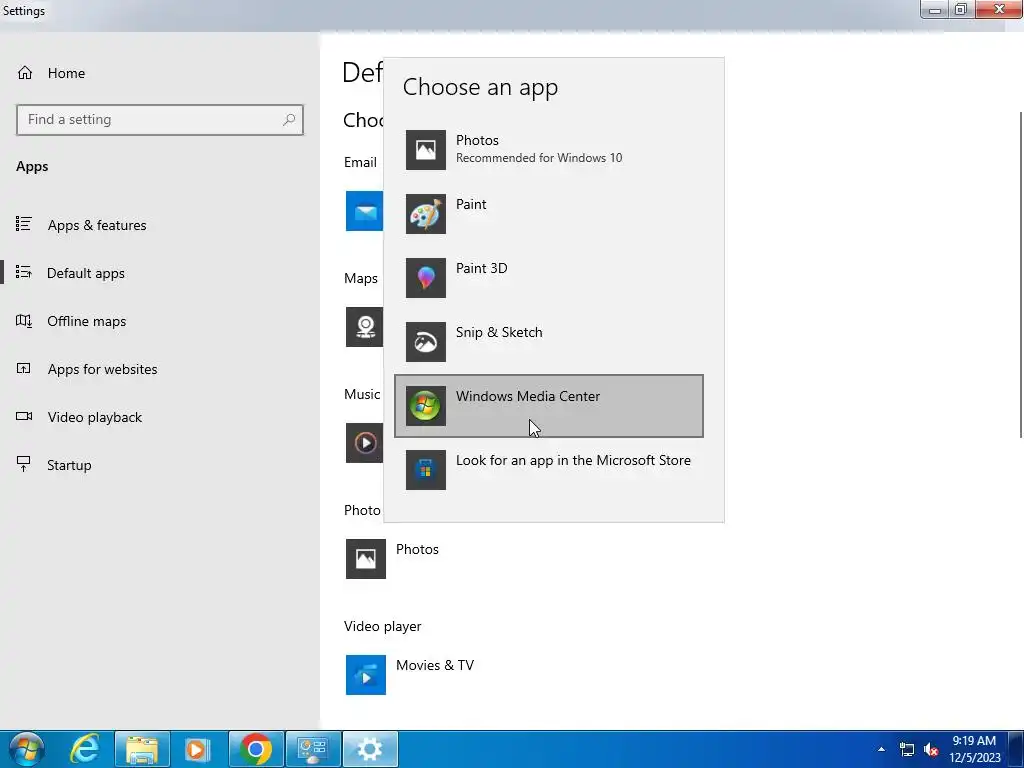Change default Music player icon

pos(364,443)
